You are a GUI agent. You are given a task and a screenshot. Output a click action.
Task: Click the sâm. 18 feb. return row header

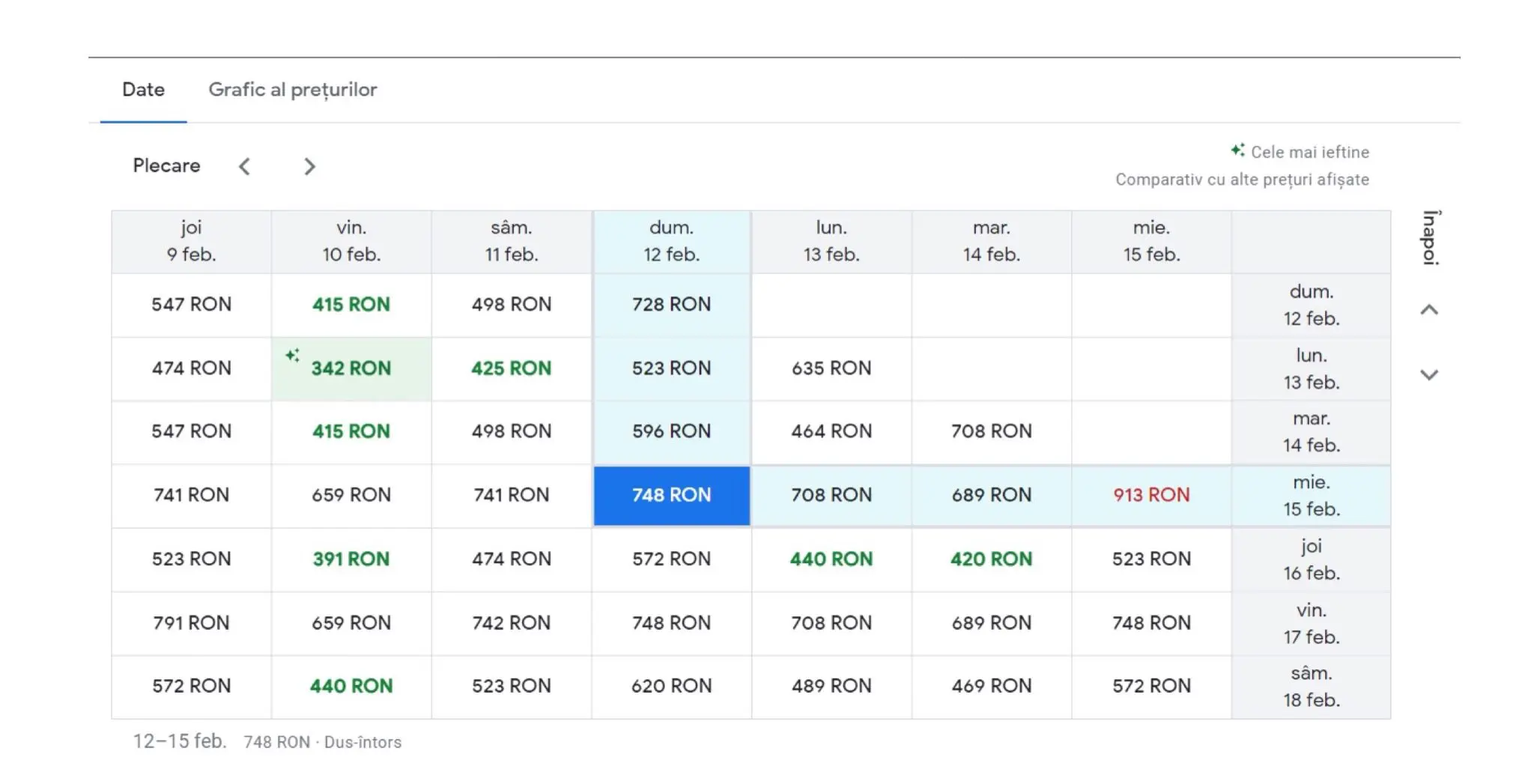click(x=1311, y=687)
